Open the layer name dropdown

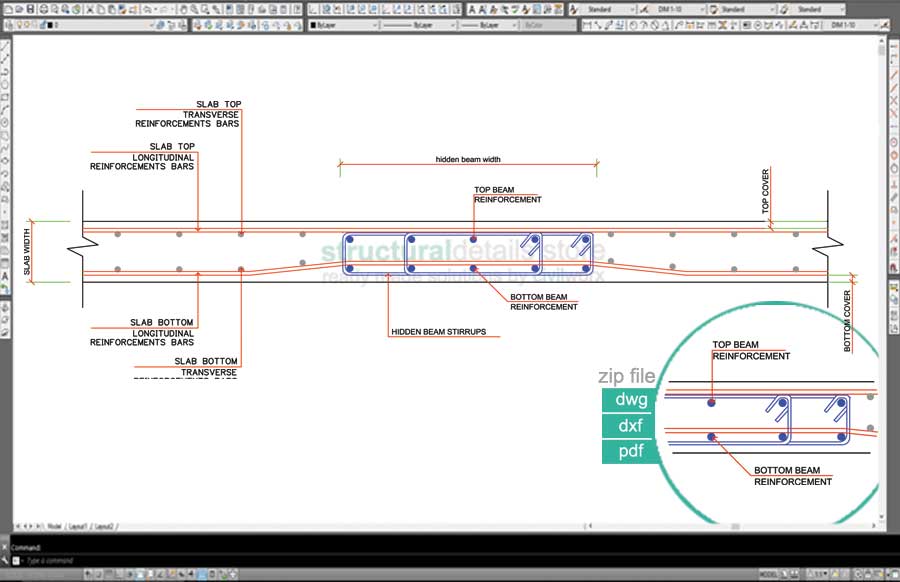tap(100, 24)
